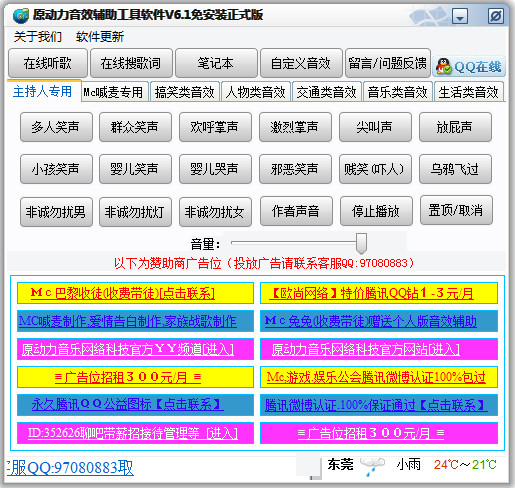Screen dimensions: 515x488
Task: Click the 留言/问题反馈 button
Action: [x=388, y=63]
